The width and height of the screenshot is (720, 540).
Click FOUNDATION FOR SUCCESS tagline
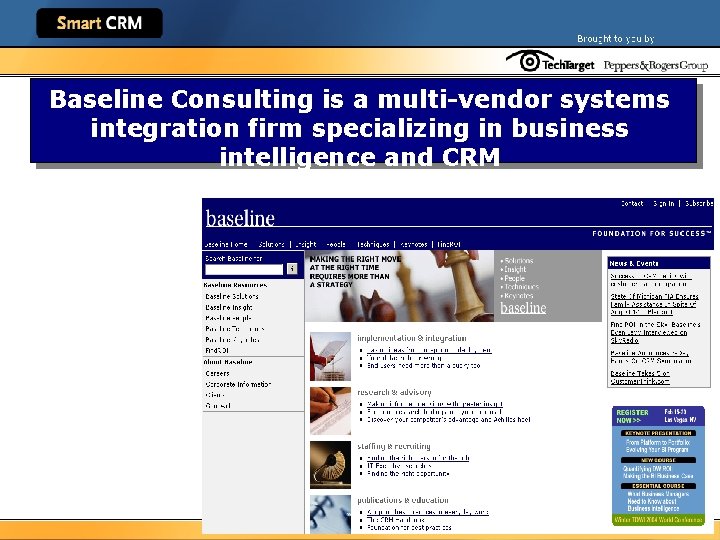click(x=651, y=234)
